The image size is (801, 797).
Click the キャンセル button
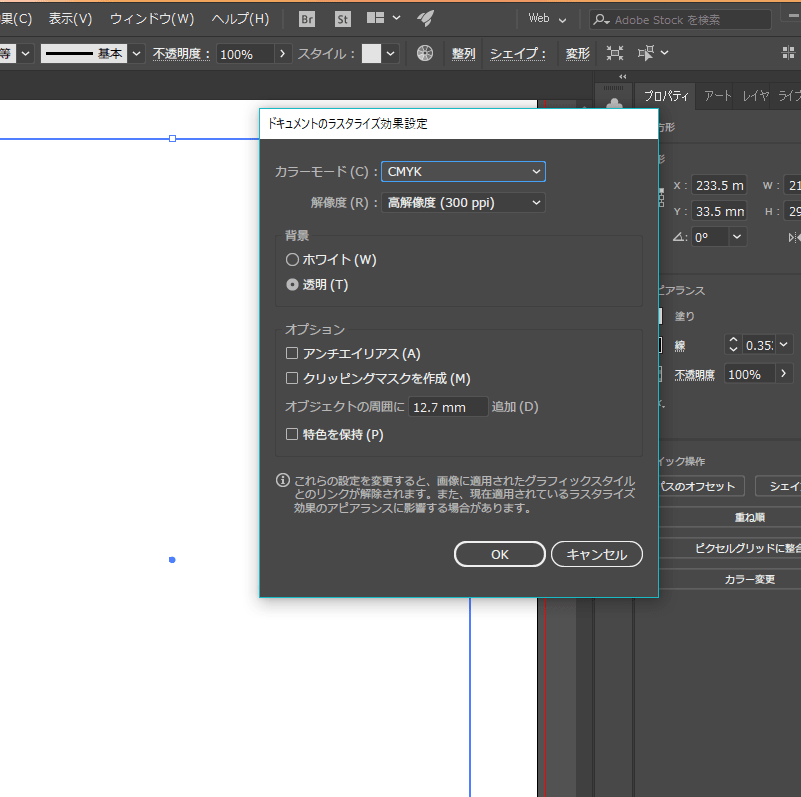(x=596, y=554)
